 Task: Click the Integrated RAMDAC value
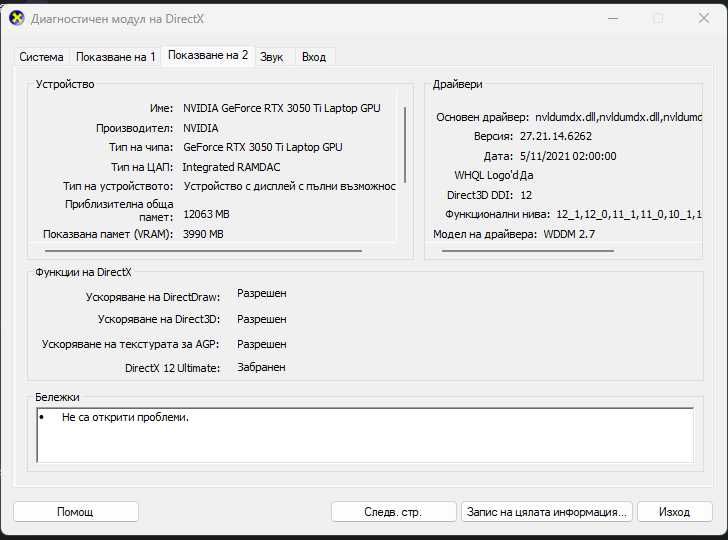click(231, 167)
